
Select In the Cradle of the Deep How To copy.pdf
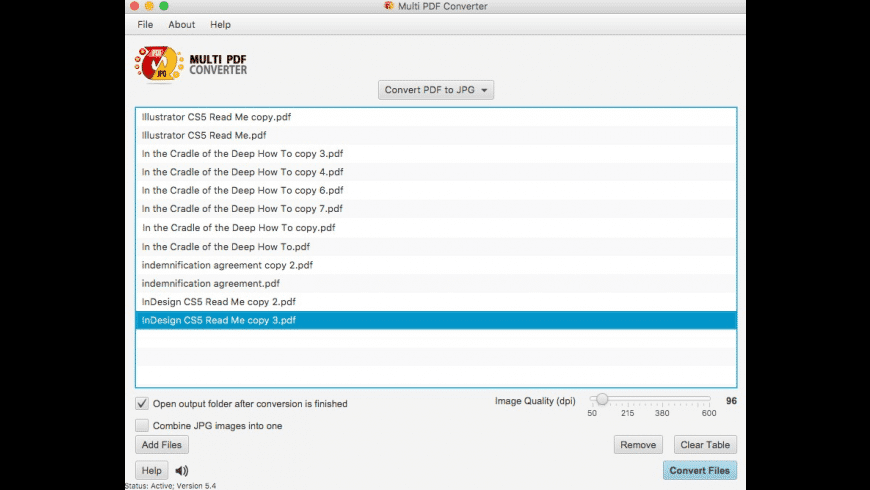click(x=436, y=228)
